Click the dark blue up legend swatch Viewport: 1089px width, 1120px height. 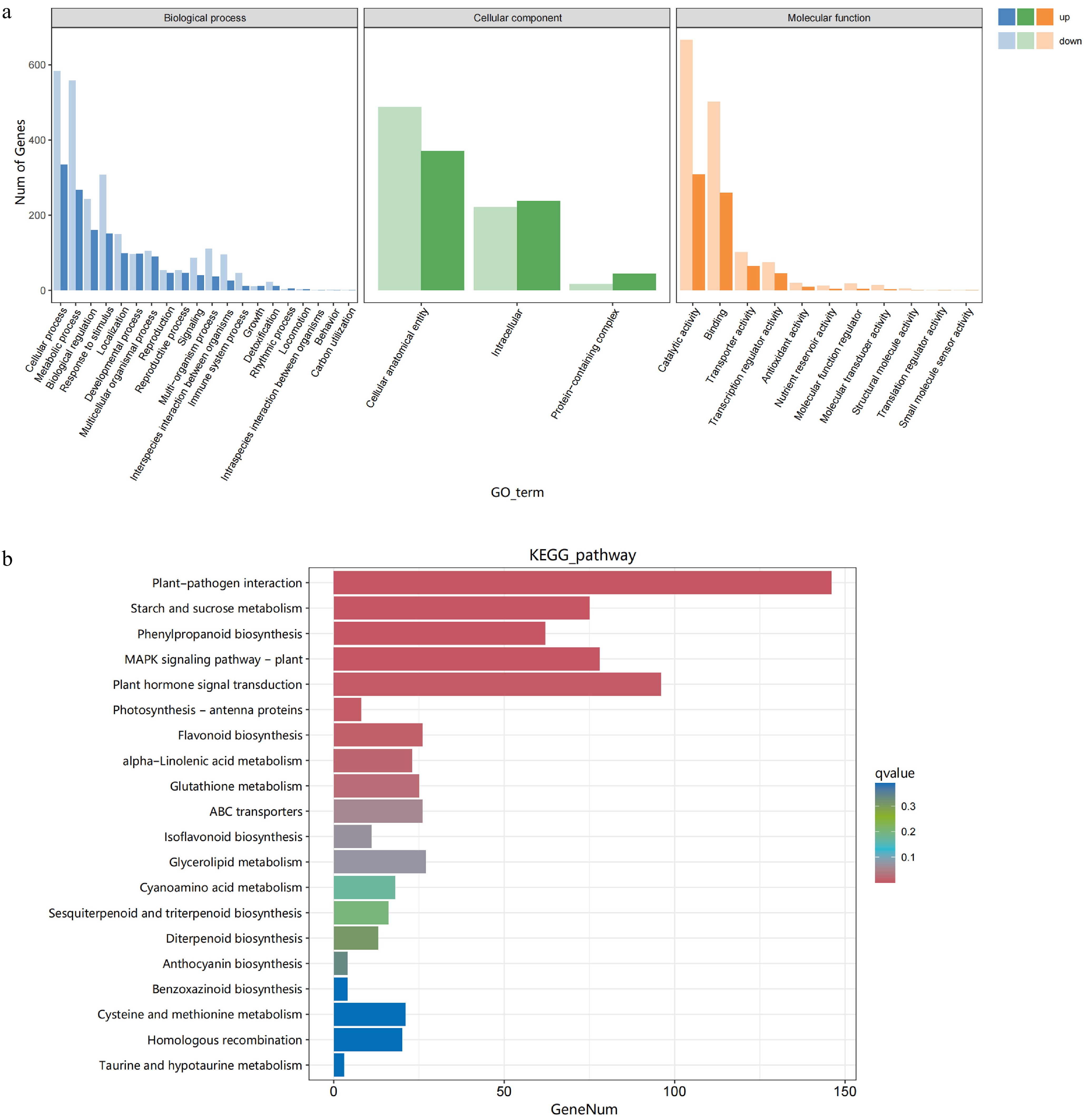[x=1006, y=17]
